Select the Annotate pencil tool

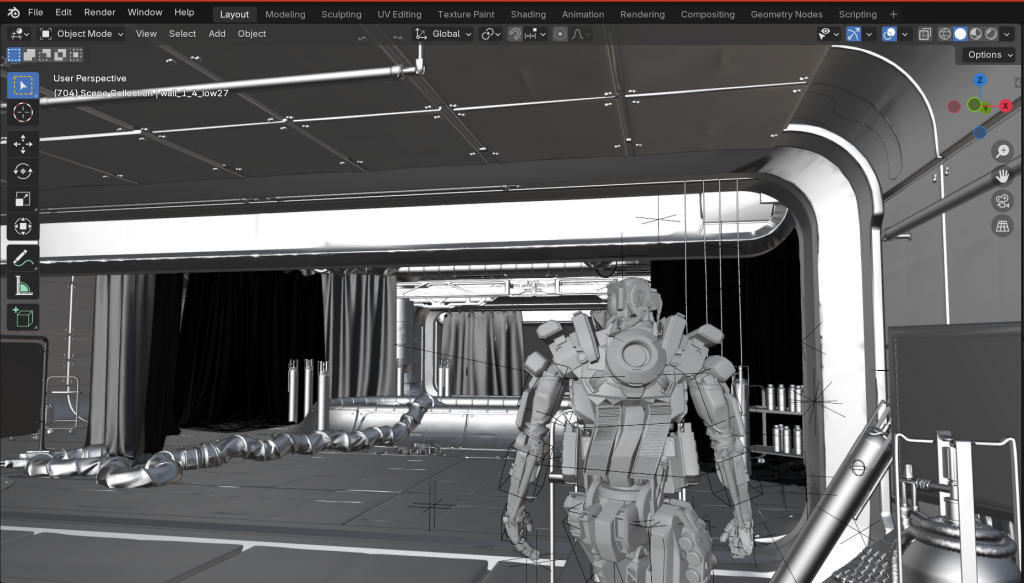(x=23, y=258)
